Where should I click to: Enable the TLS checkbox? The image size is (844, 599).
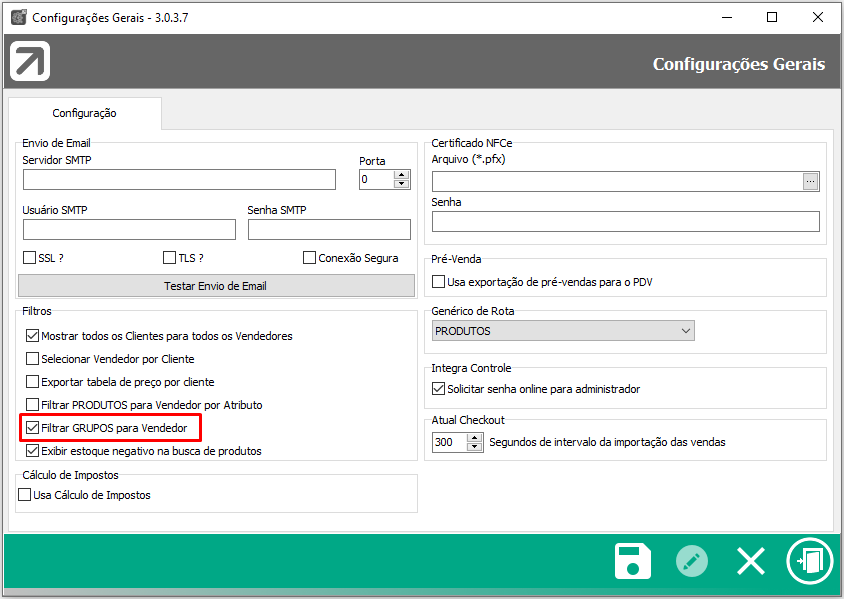click(170, 258)
